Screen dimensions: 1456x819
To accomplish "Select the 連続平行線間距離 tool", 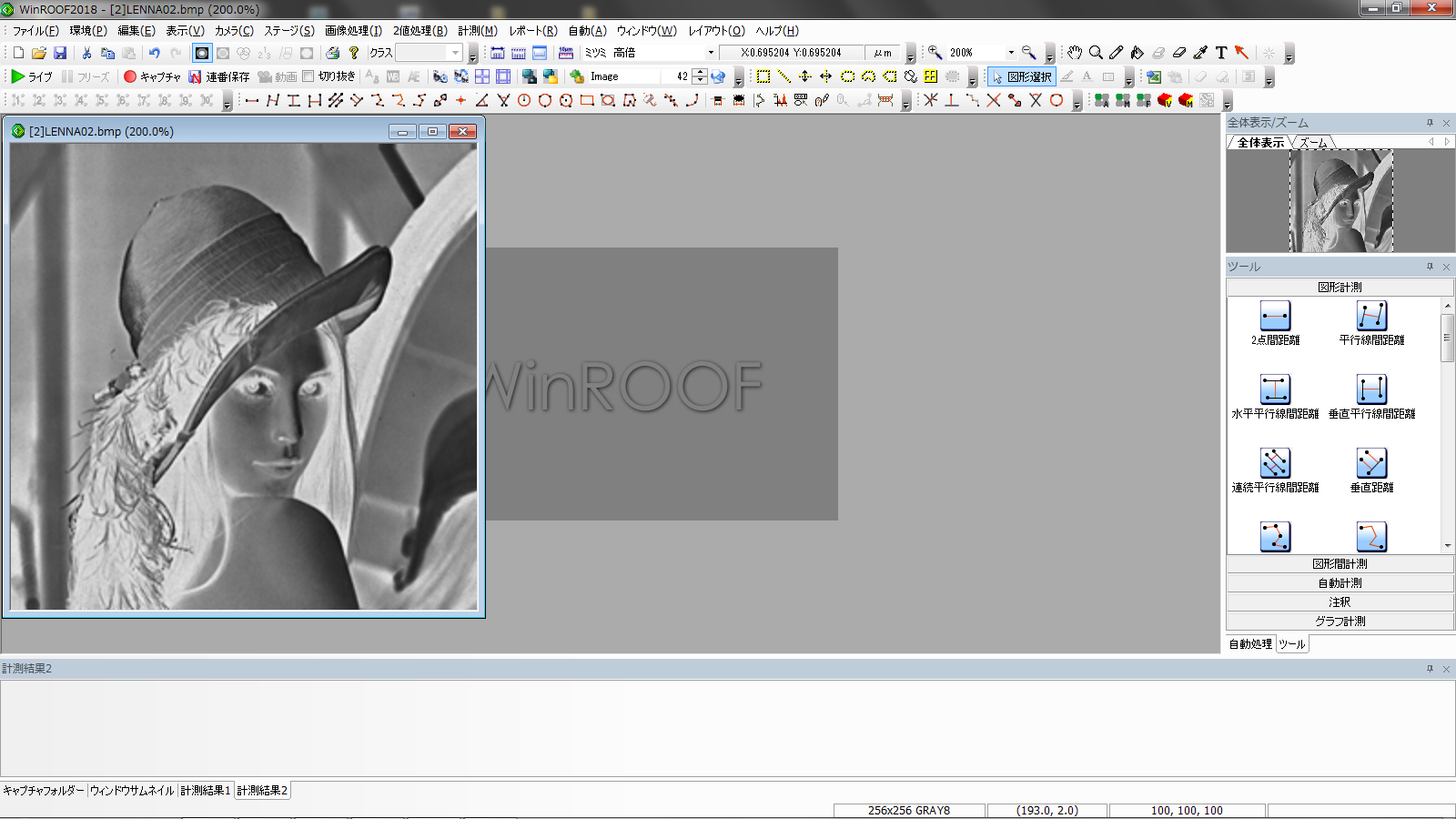I will (1275, 470).
